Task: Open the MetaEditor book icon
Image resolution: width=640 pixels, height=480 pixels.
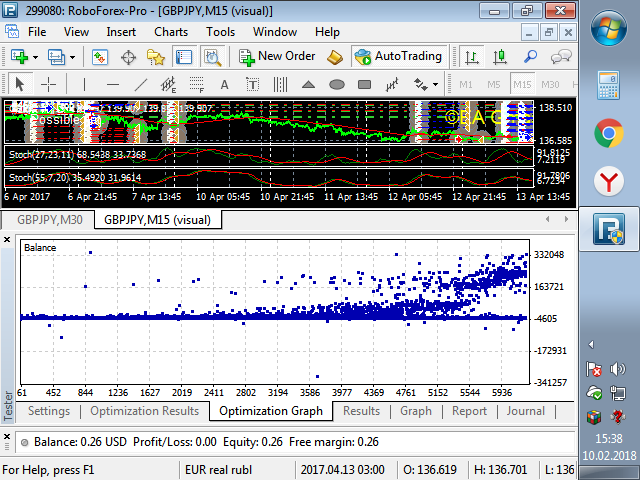Action: (x=335, y=57)
